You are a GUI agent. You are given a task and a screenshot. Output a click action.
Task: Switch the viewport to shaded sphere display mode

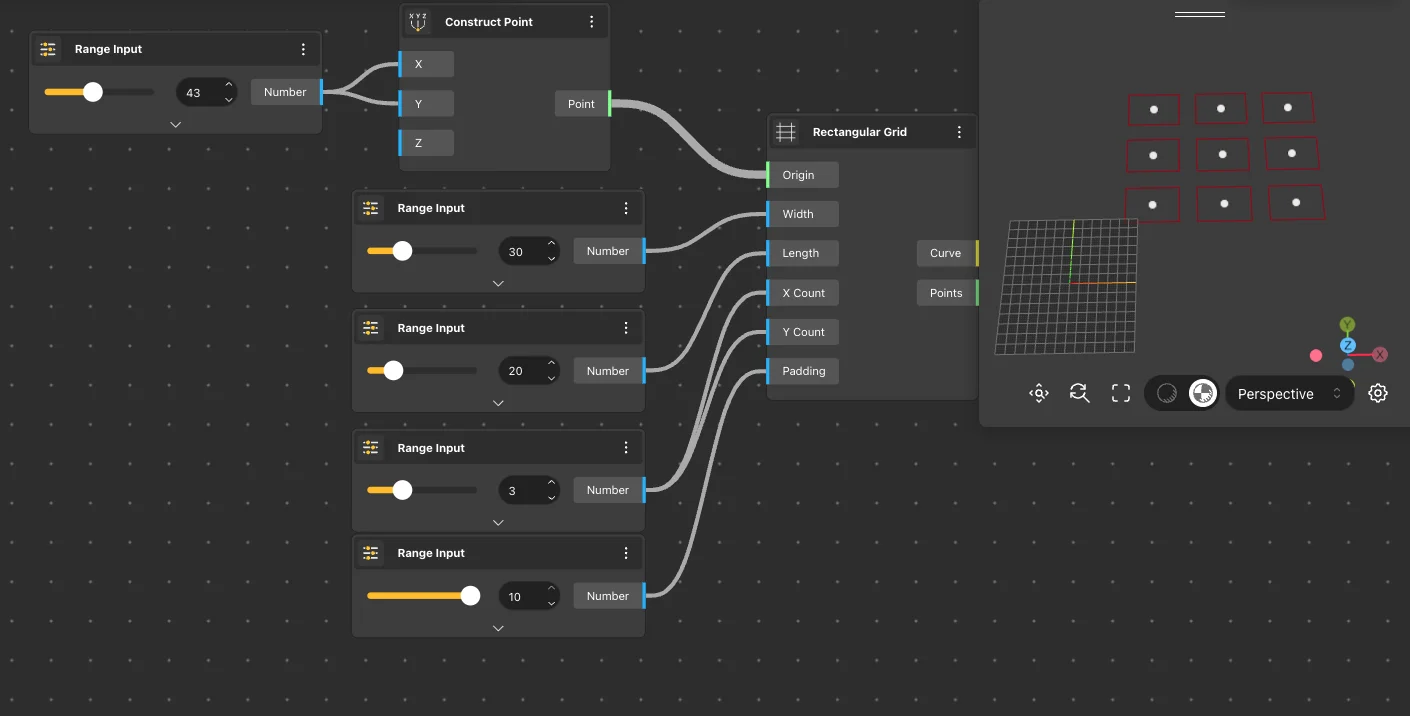click(1166, 393)
